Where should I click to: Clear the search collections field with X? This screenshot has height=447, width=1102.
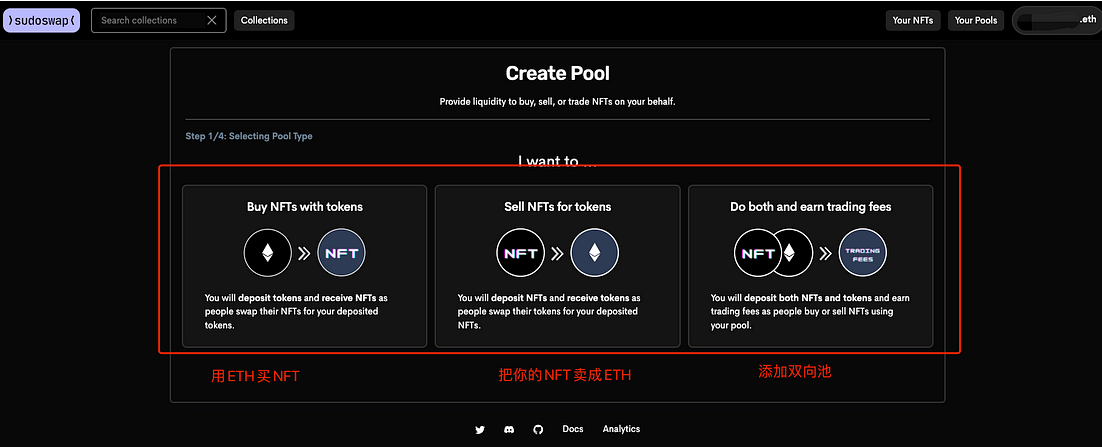212,20
